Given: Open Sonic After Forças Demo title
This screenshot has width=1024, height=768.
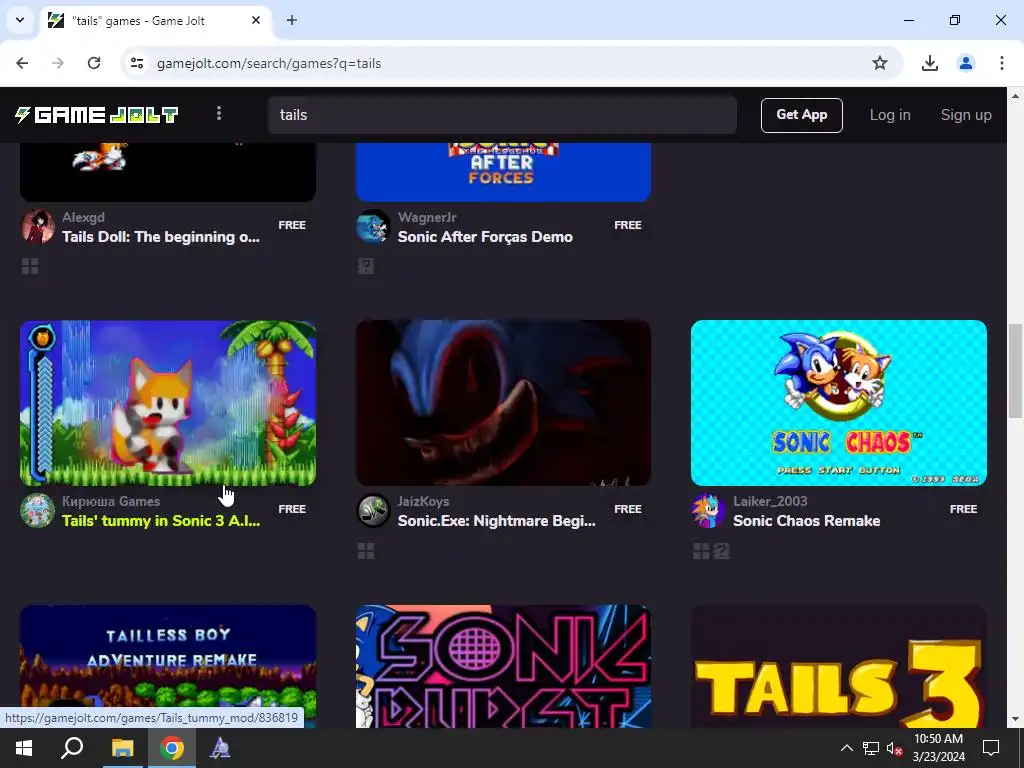Looking at the screenshot, I should [485, 237].
